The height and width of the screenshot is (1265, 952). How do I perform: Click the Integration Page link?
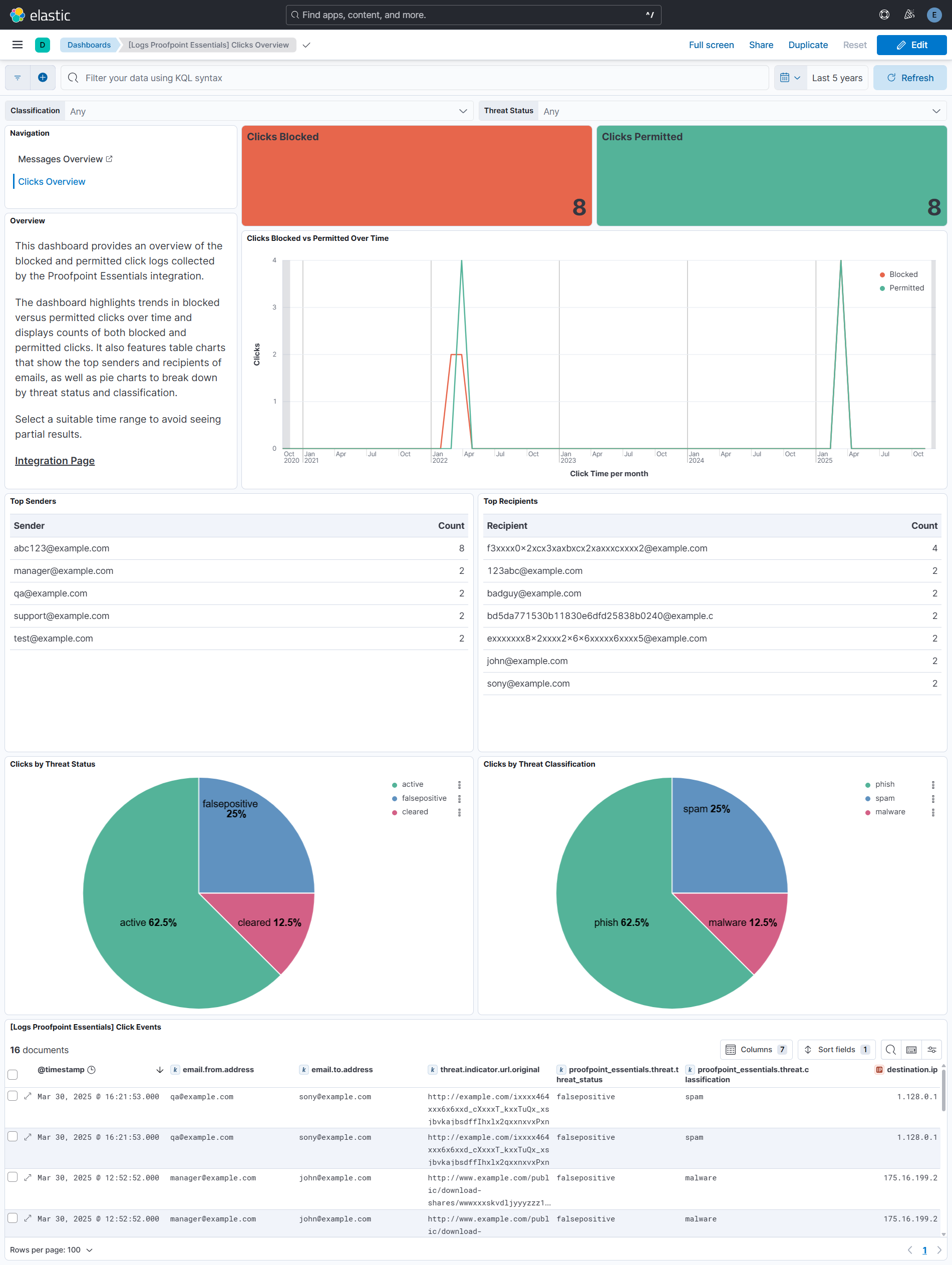(x=55, y=460)
